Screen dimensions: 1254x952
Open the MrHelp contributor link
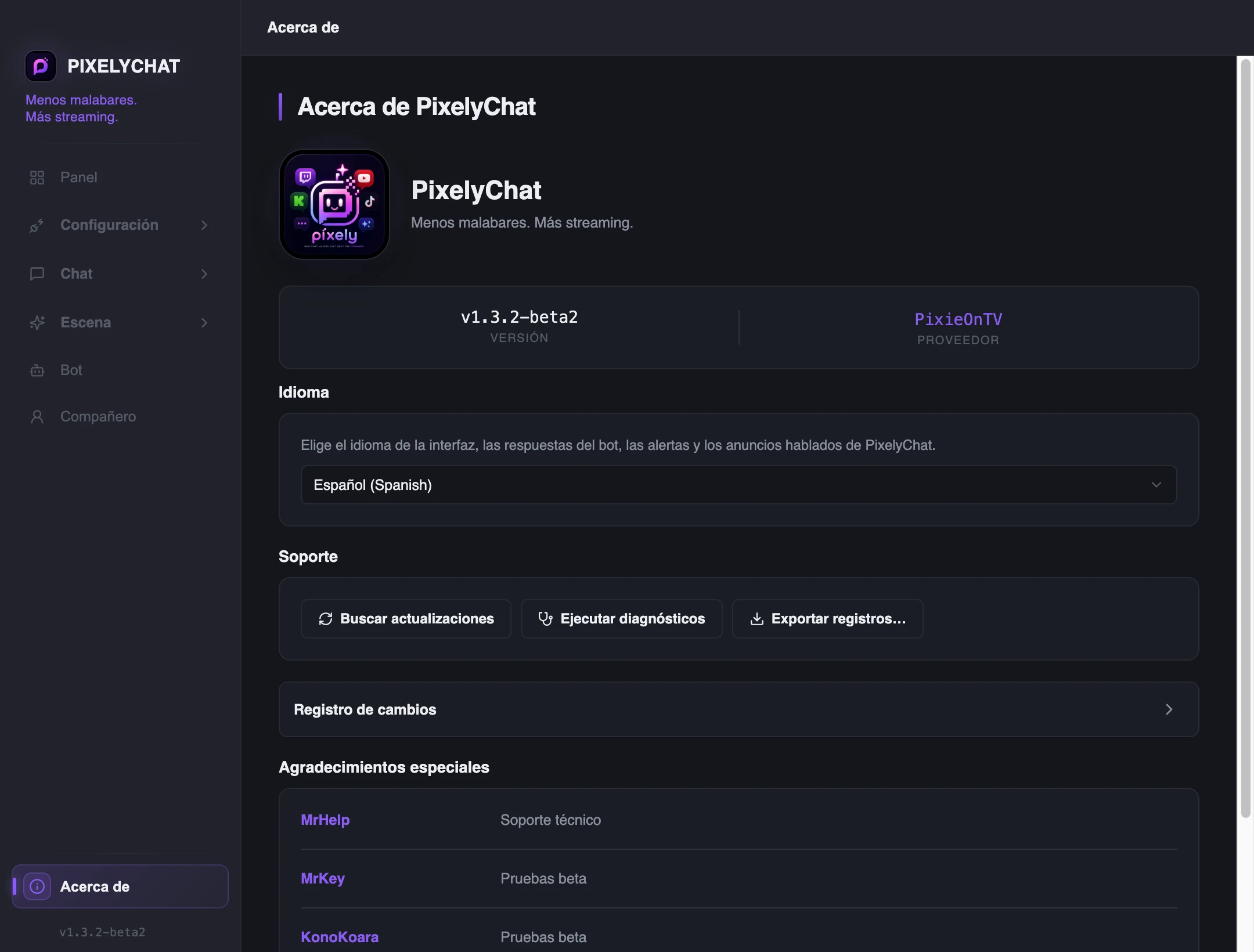325,820
